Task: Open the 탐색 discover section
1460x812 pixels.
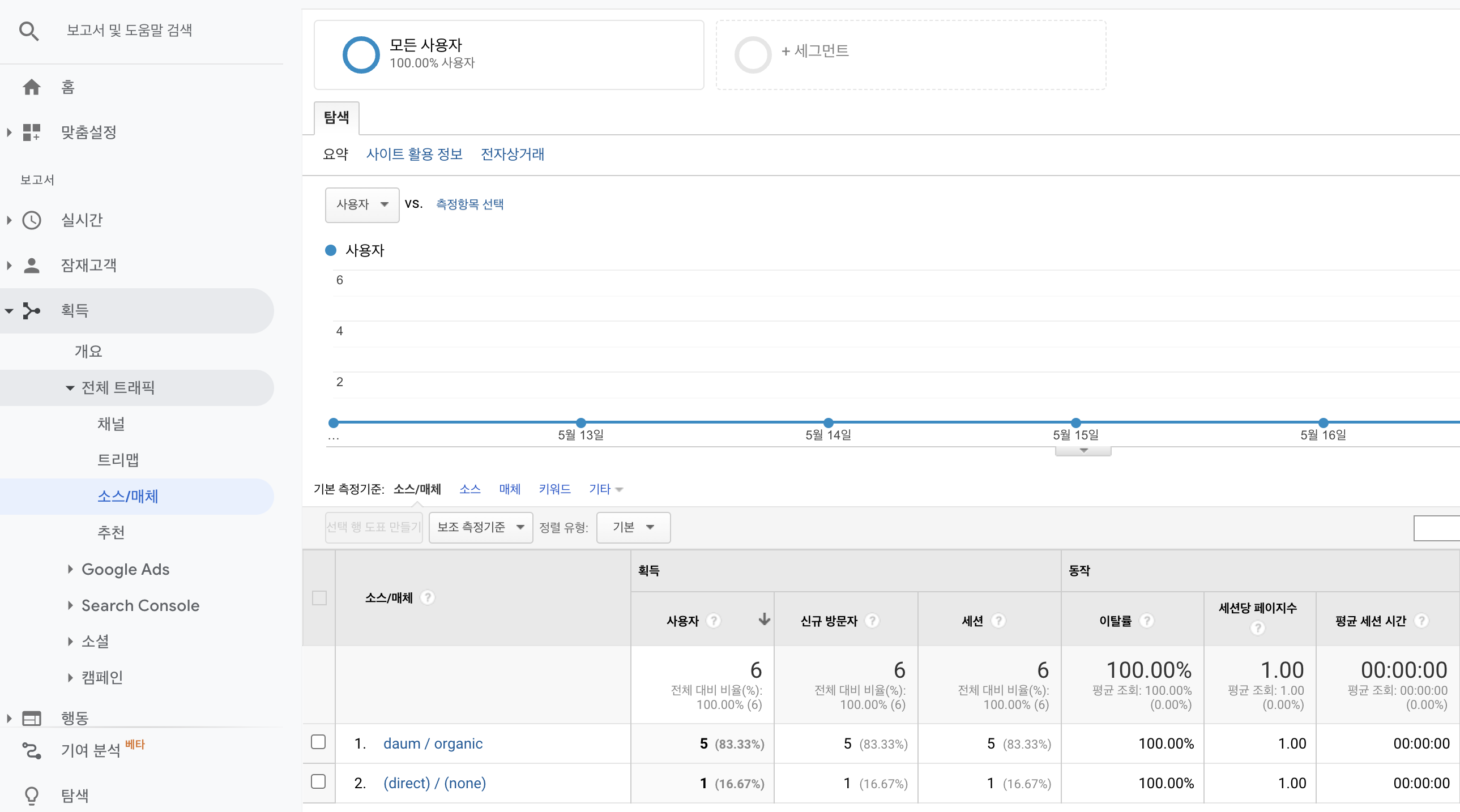Action: click(x=32, y=795)
